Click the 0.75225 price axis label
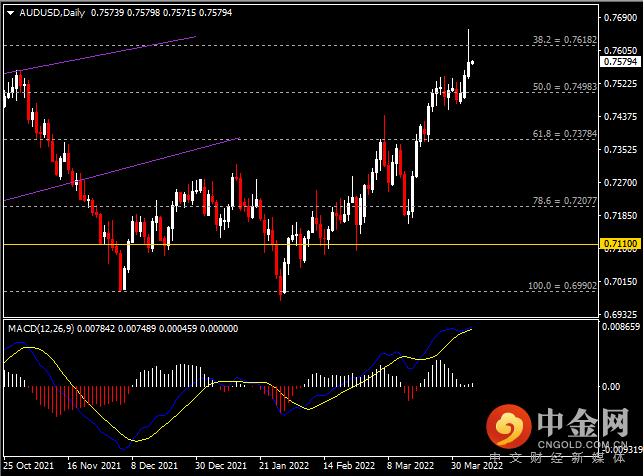The width and height of the screenshot is (643, 476). click(x=620, y=84)
